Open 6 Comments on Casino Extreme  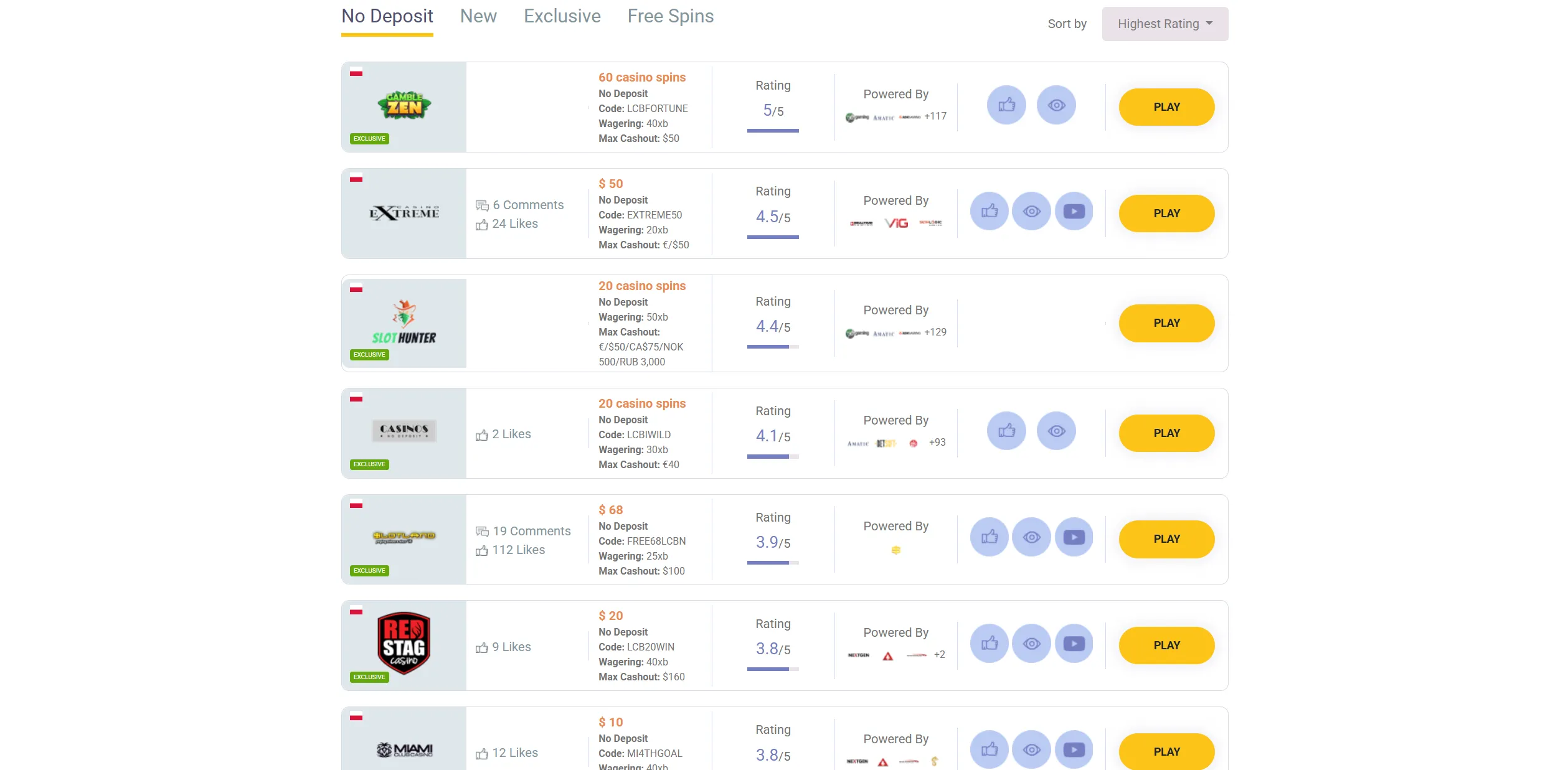520,205
